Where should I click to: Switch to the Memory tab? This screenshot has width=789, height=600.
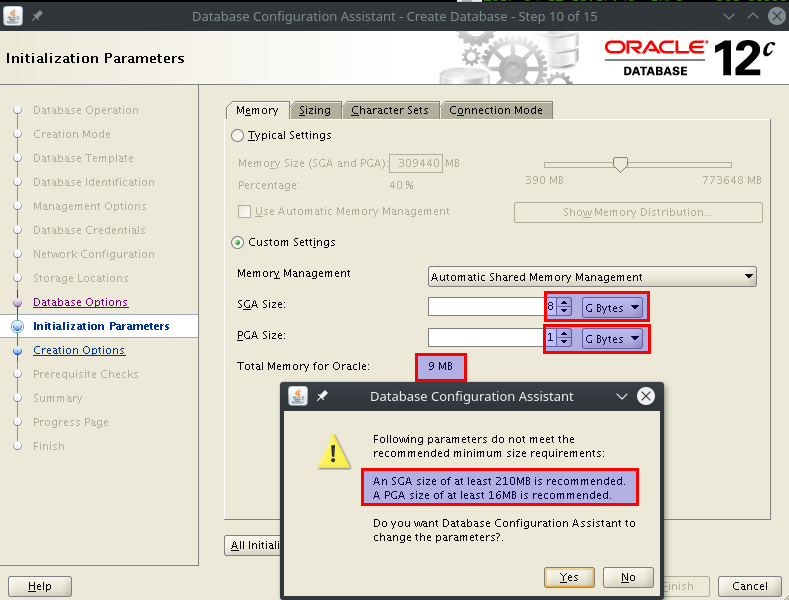tap(257, 110)
